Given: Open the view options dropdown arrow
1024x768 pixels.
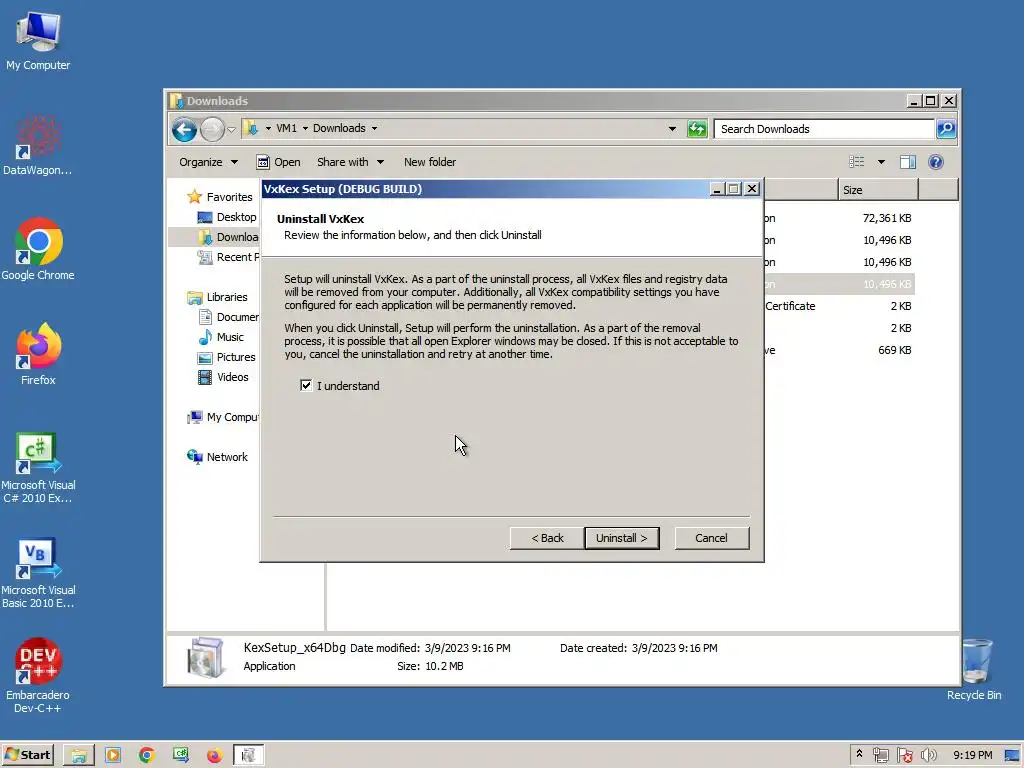Looking at the screenshot, I should [881, 162].
